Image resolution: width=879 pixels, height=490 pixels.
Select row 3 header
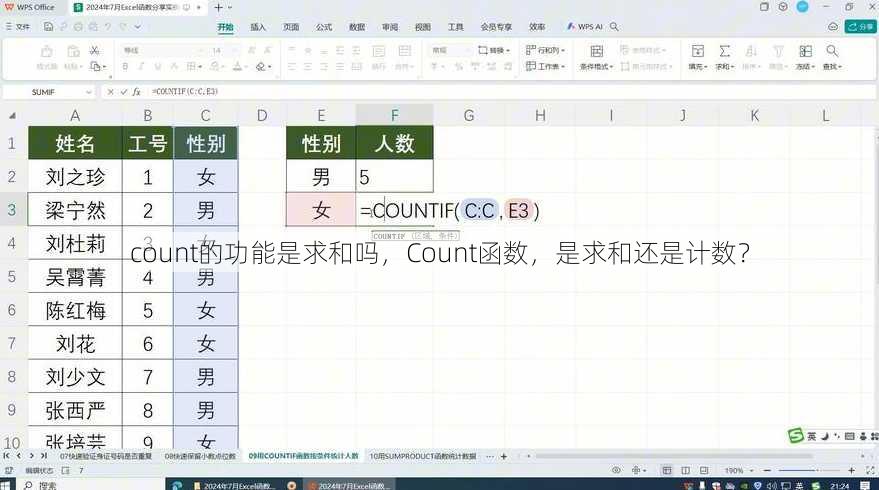point(12,210)
